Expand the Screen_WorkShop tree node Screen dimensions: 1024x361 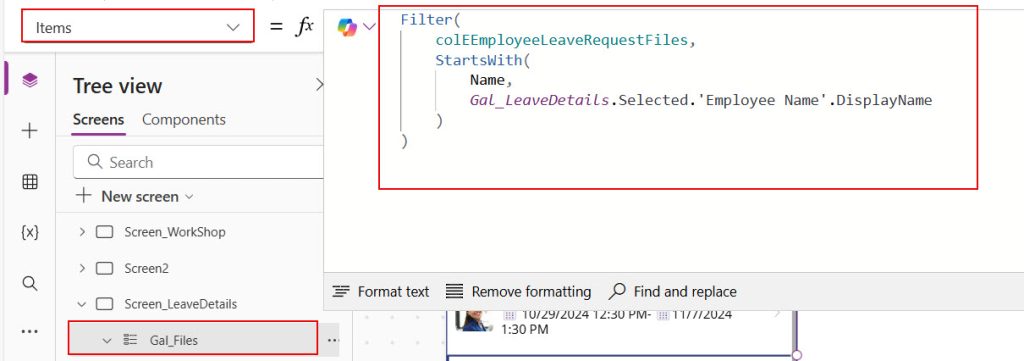click(x=82, y=232)
